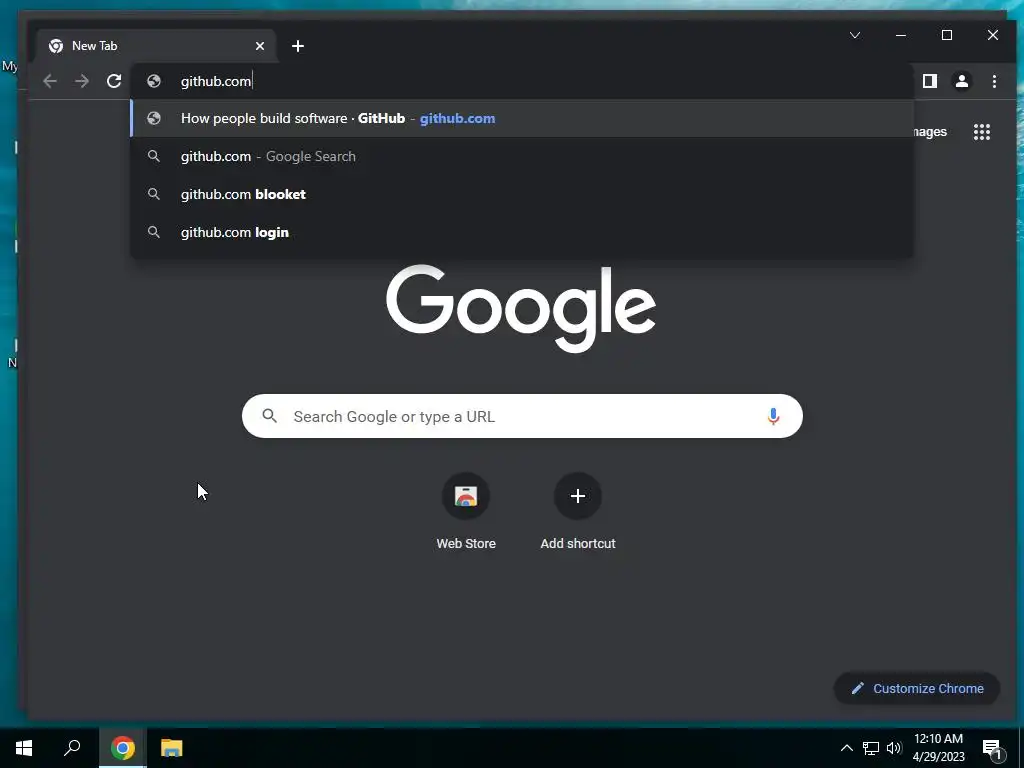Click the Search Google or type a URL box
Screen dimensions: 1024x768
[x=522, y=416]
